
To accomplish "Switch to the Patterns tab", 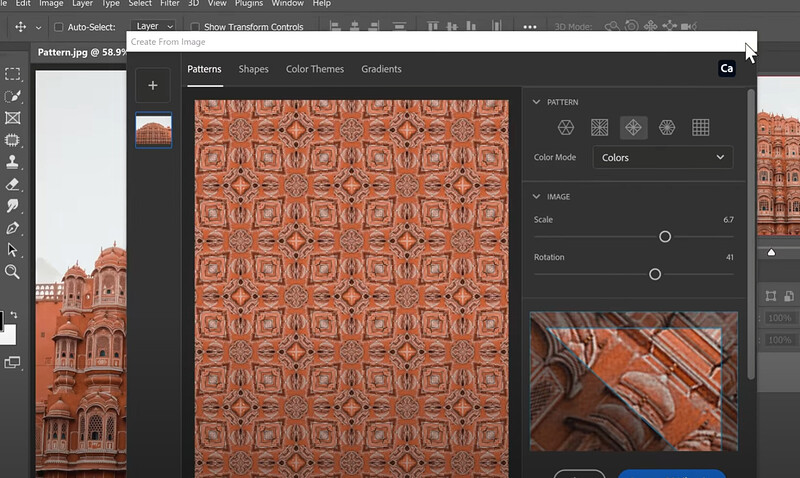I will (x=204, y=69).
